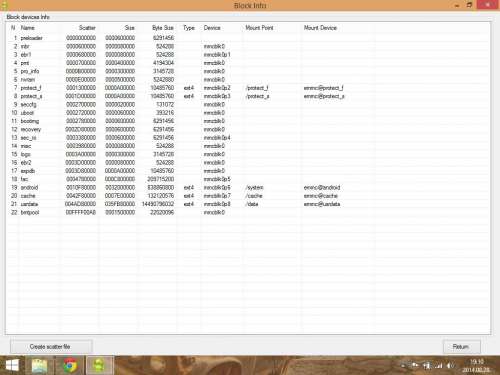Click the emmc@cache mount device cell
The image size is (500, 375).
click(x=320, y=196)
